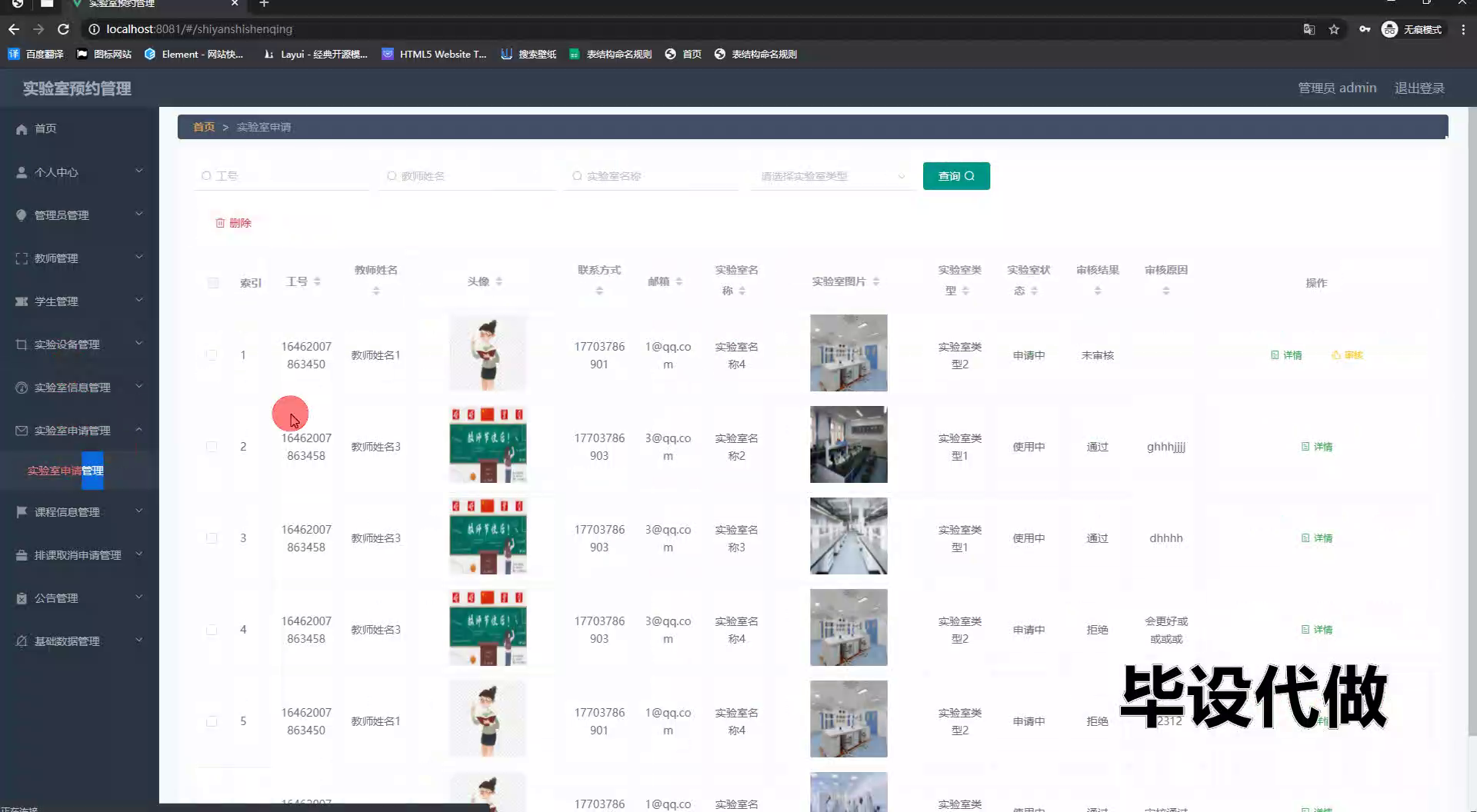The image size is (1477, 812).
Task: Open the browser three-dot menu
Action: 1463,29
